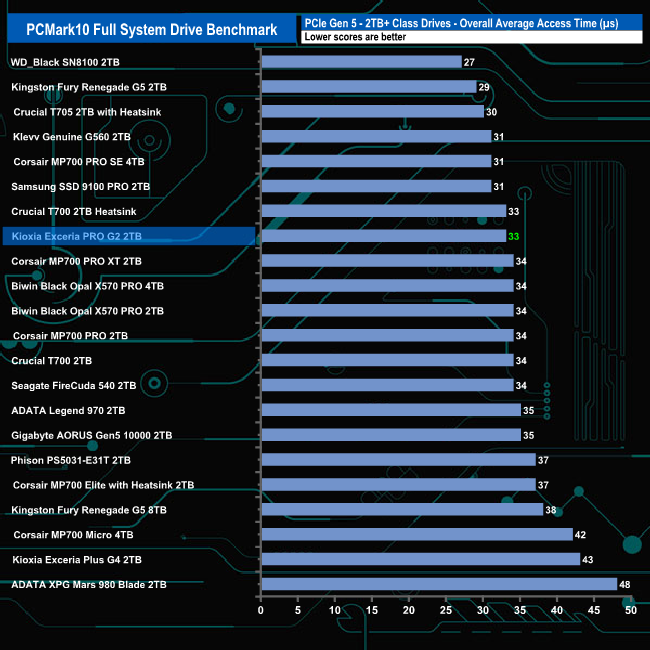Select the 'Corsair MP700 PRO XT 2TB' label
650x650 pixels.
[76, 261]
